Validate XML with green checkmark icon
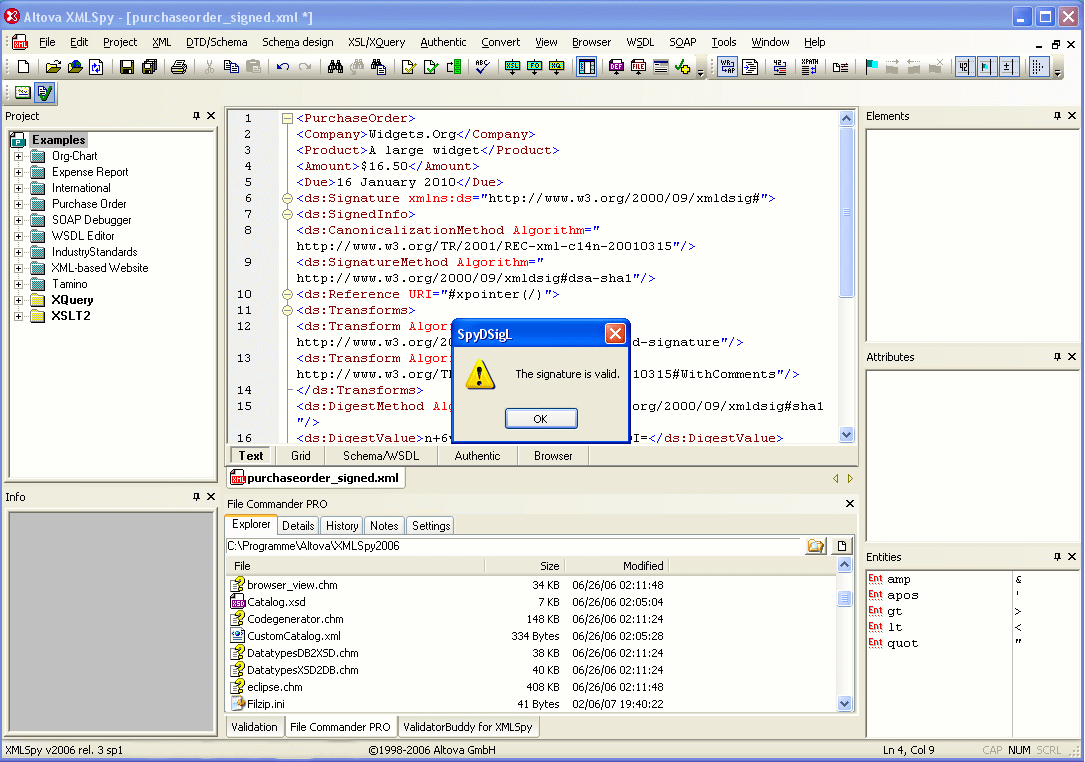This screenshot has width=1085, height=762. coord(430,67)
